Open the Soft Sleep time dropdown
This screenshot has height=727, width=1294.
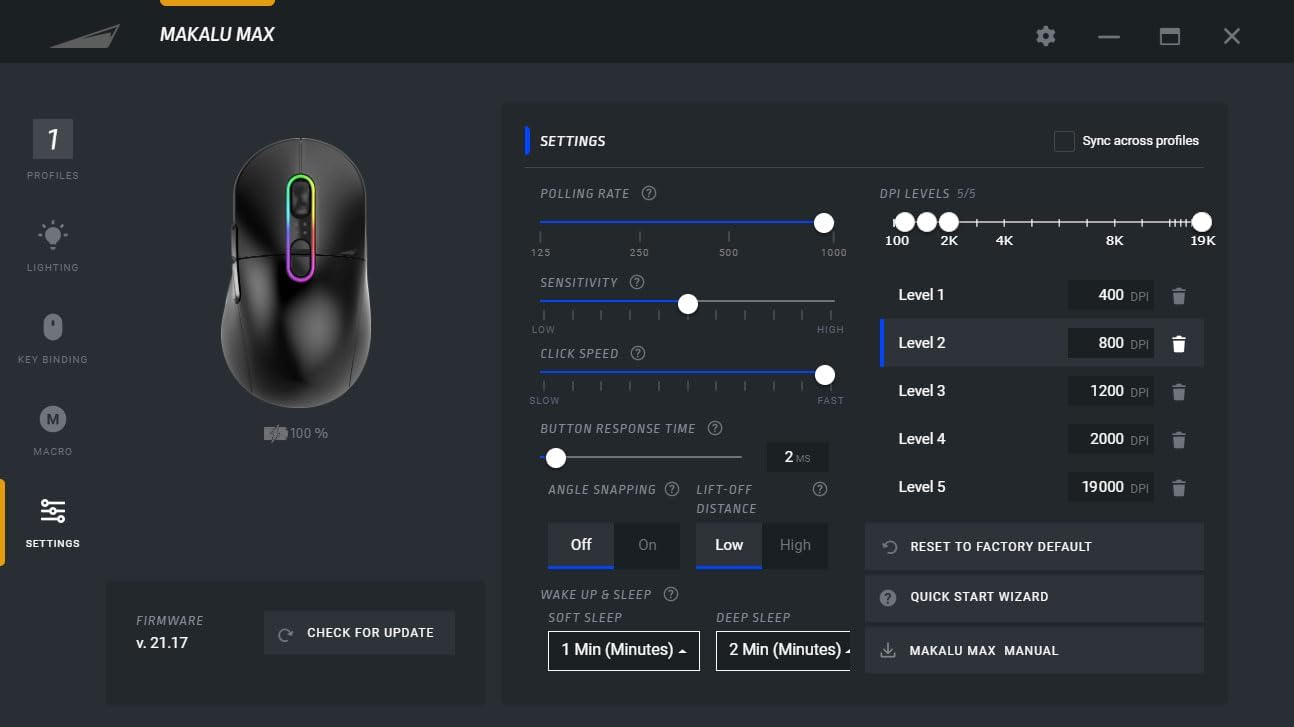623,650
